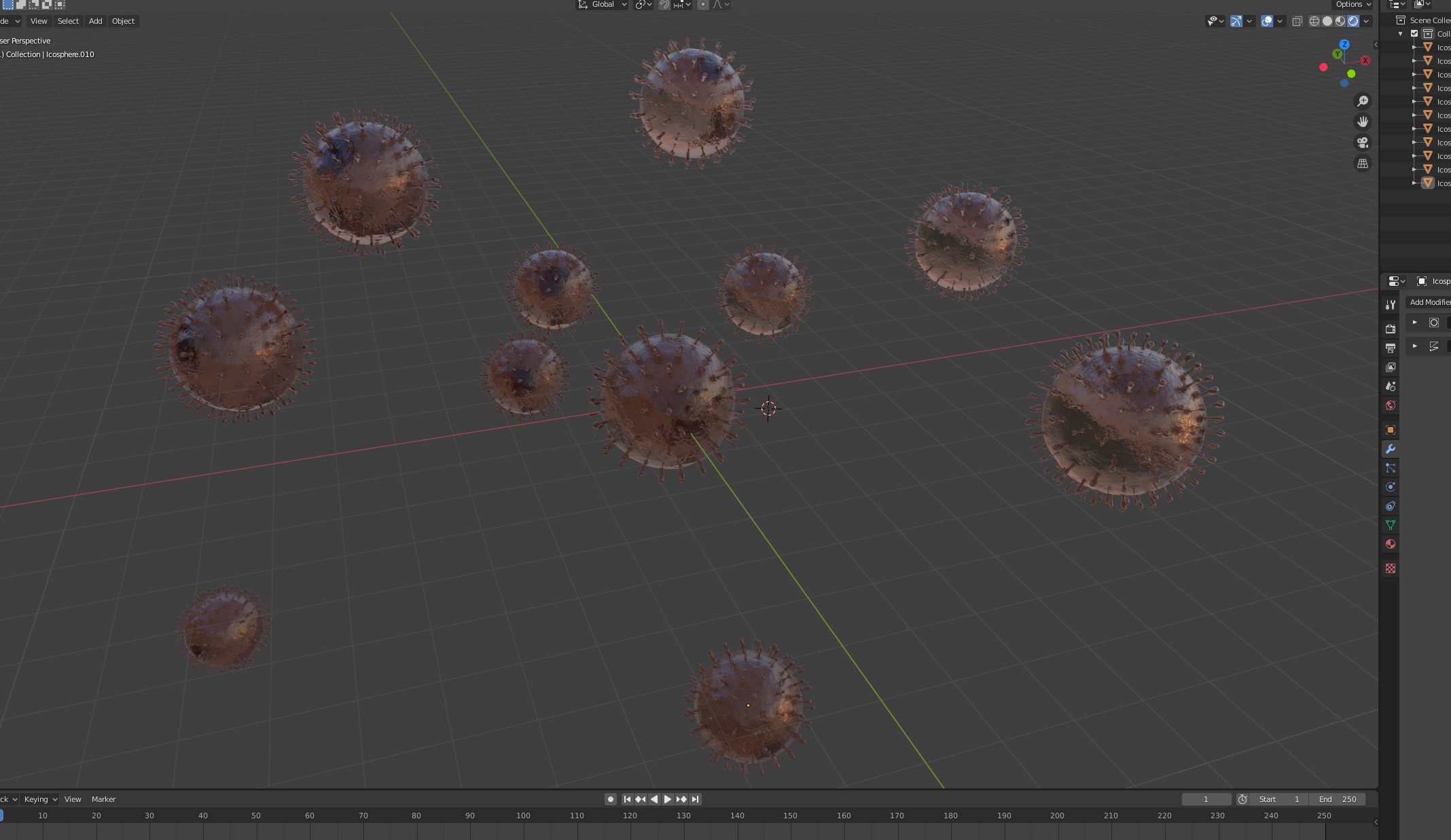1451x840 pixels.
Task: Switch to rendered viewport shading
Action: pos(1353,21)
